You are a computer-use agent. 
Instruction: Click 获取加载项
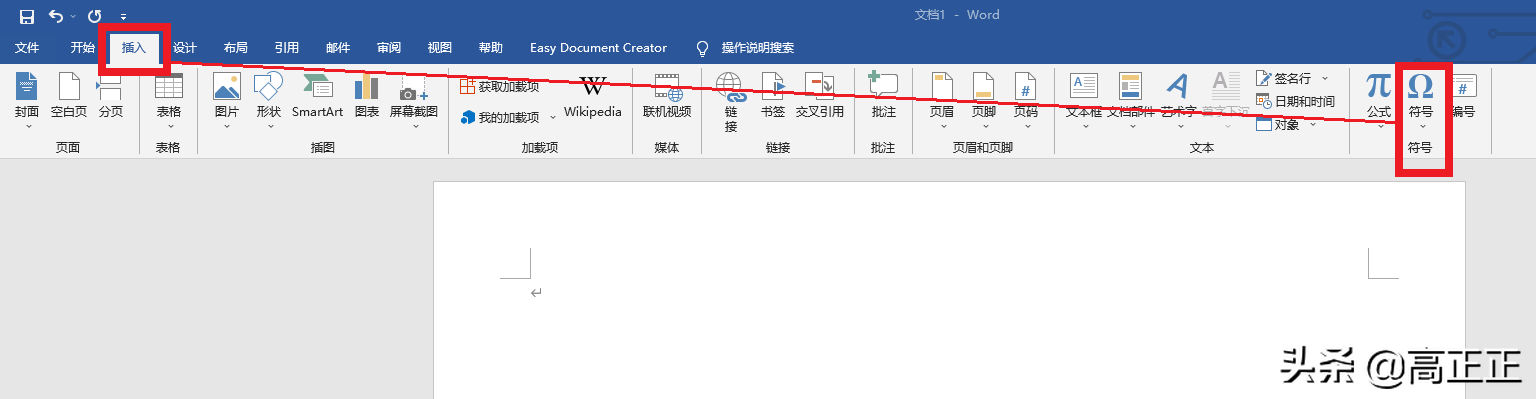[x=499, y=87]
